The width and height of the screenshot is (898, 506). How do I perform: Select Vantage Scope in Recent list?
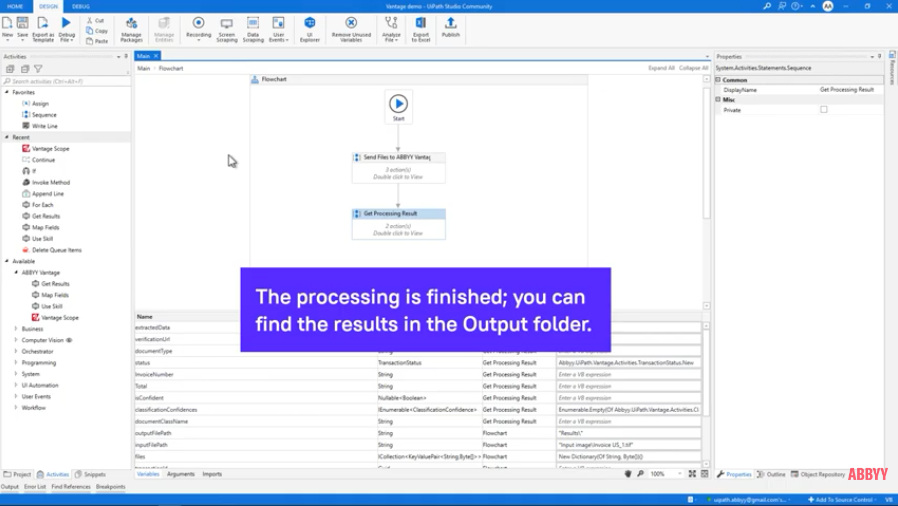(46, 149)
